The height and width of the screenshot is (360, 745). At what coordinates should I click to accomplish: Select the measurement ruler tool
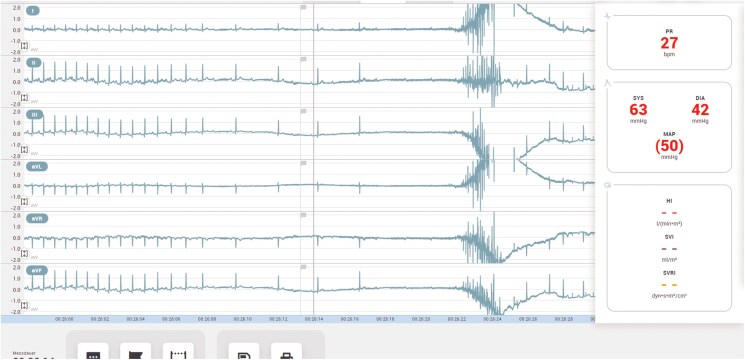pyautogui.click(x=178, y=351)
